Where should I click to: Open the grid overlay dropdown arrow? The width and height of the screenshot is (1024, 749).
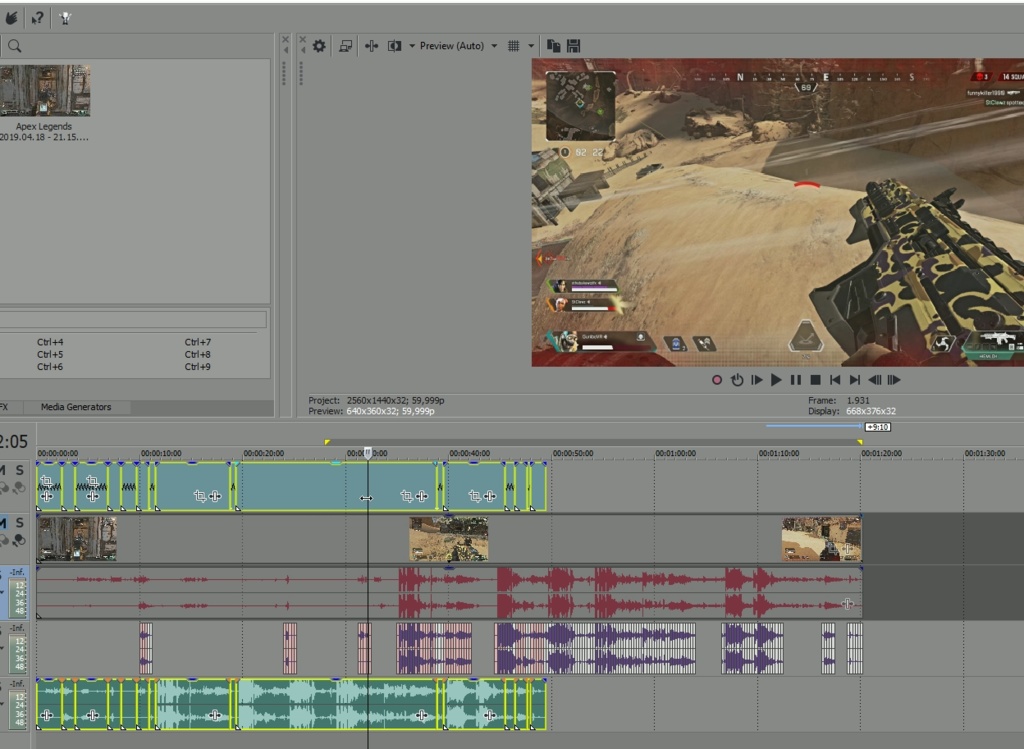531,45
